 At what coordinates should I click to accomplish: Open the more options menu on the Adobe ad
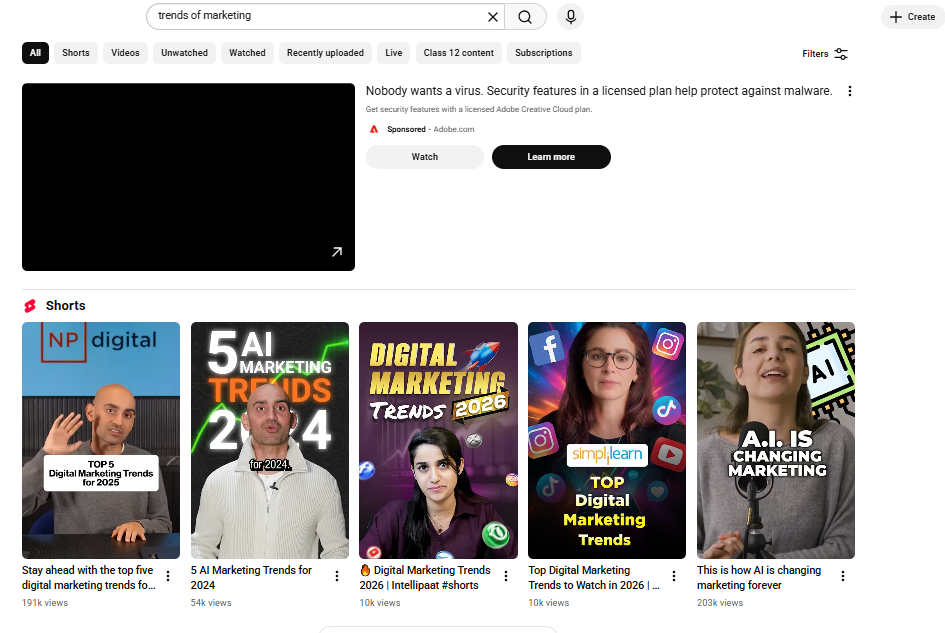pos(850,91)
